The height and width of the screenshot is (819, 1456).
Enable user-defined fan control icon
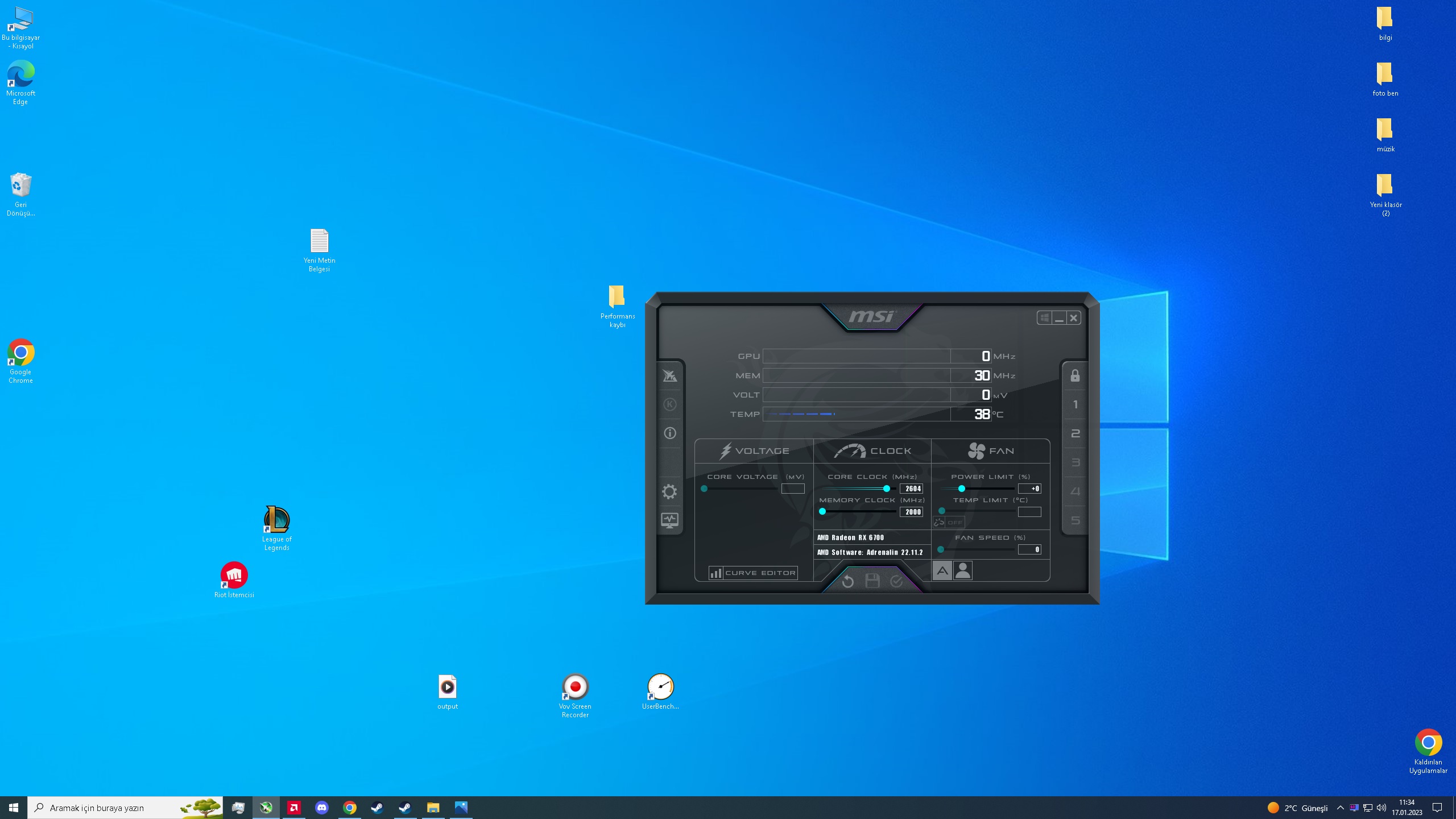coord(962,570)
